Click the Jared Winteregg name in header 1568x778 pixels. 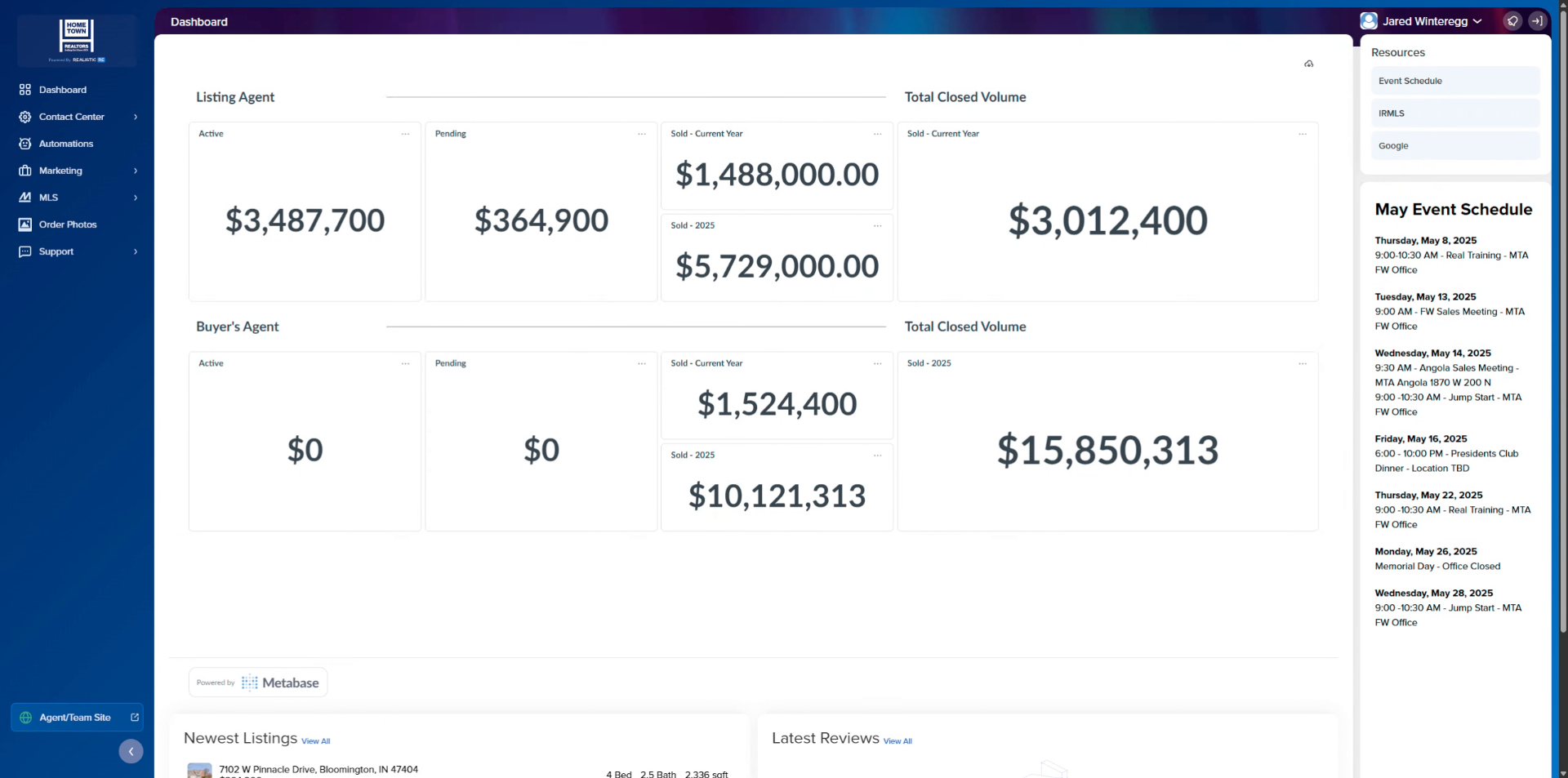pyautogui.click(x=1425, y=21)
